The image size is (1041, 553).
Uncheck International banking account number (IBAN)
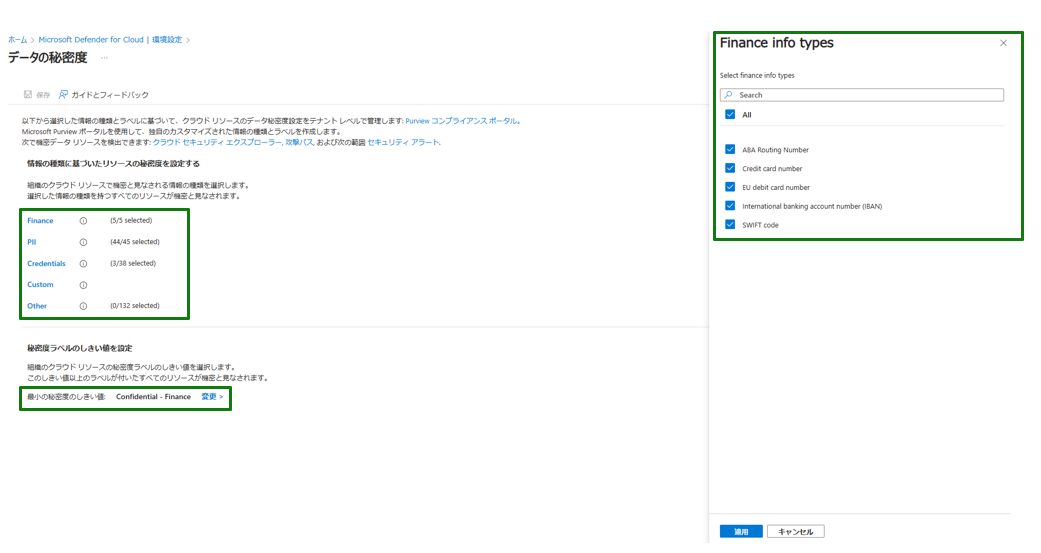click(730, 206)
